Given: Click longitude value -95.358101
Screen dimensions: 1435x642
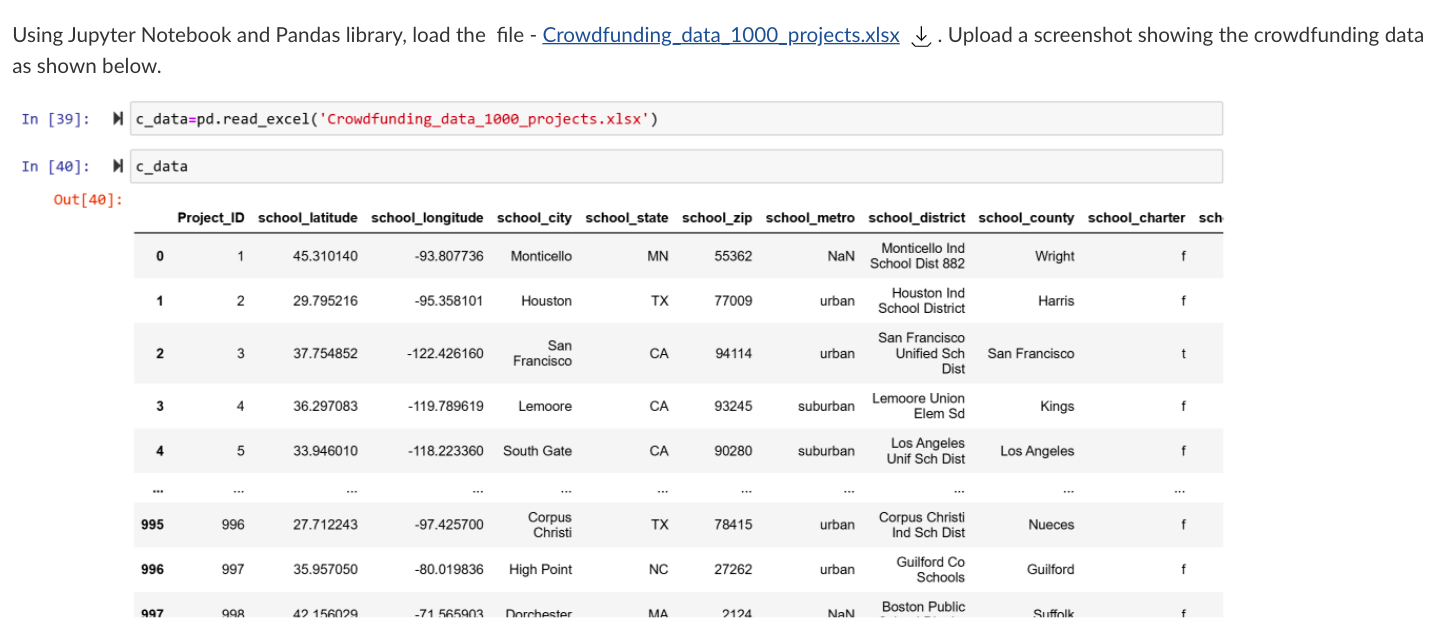Looking at the screenshot, I should [x=449, y=301].
